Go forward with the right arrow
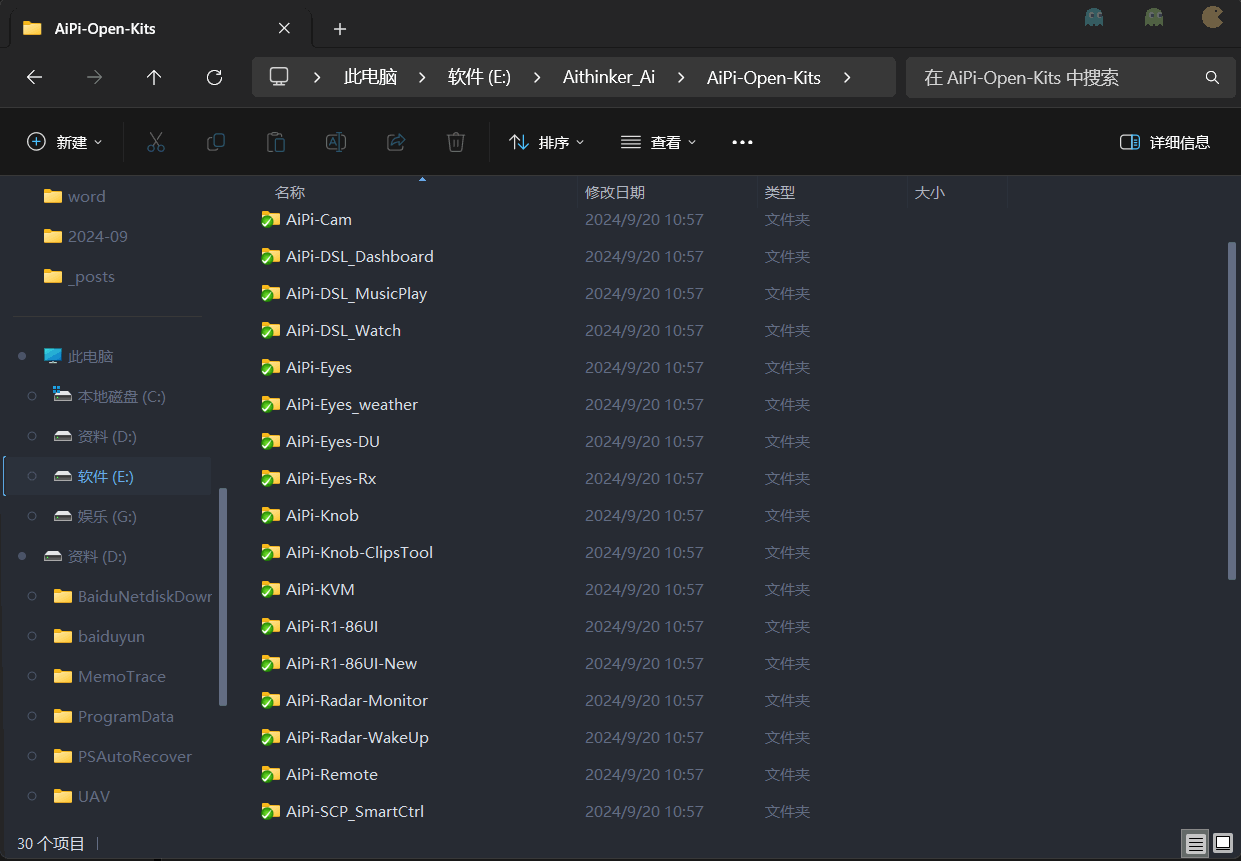This screenshot has height=861, width=1241. 94,77
